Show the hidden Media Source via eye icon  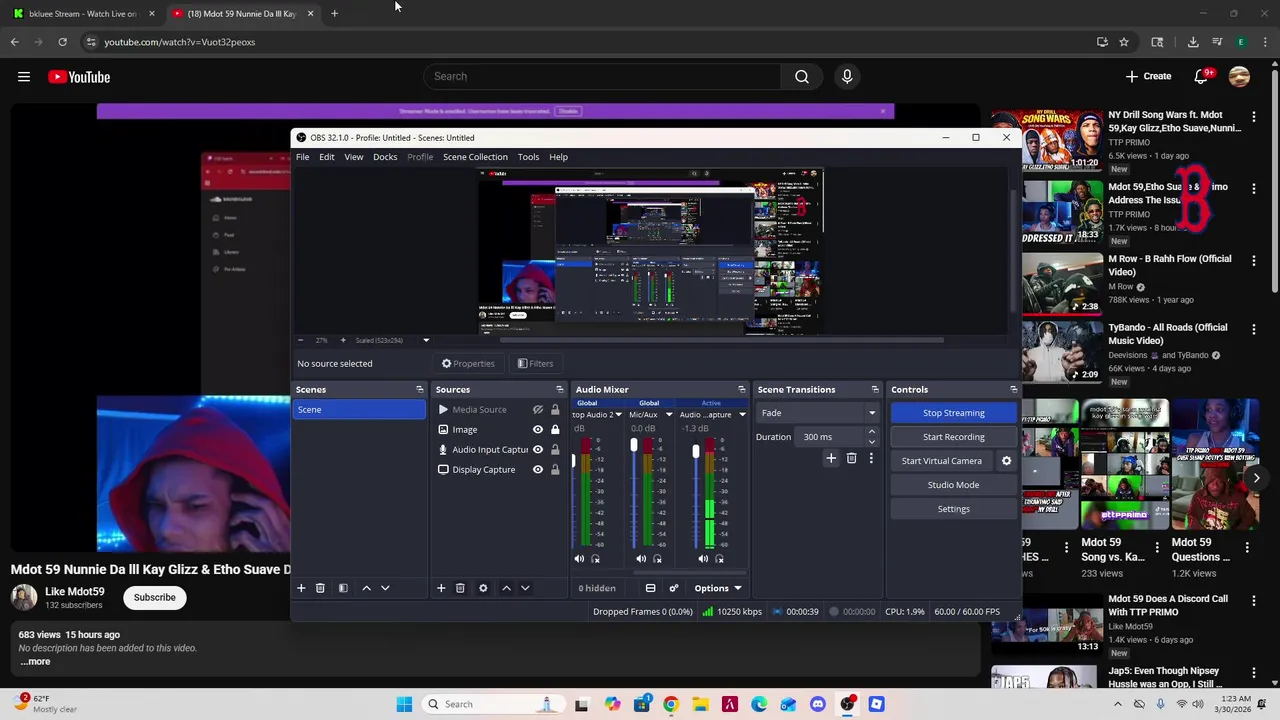[x=538, y=409]
